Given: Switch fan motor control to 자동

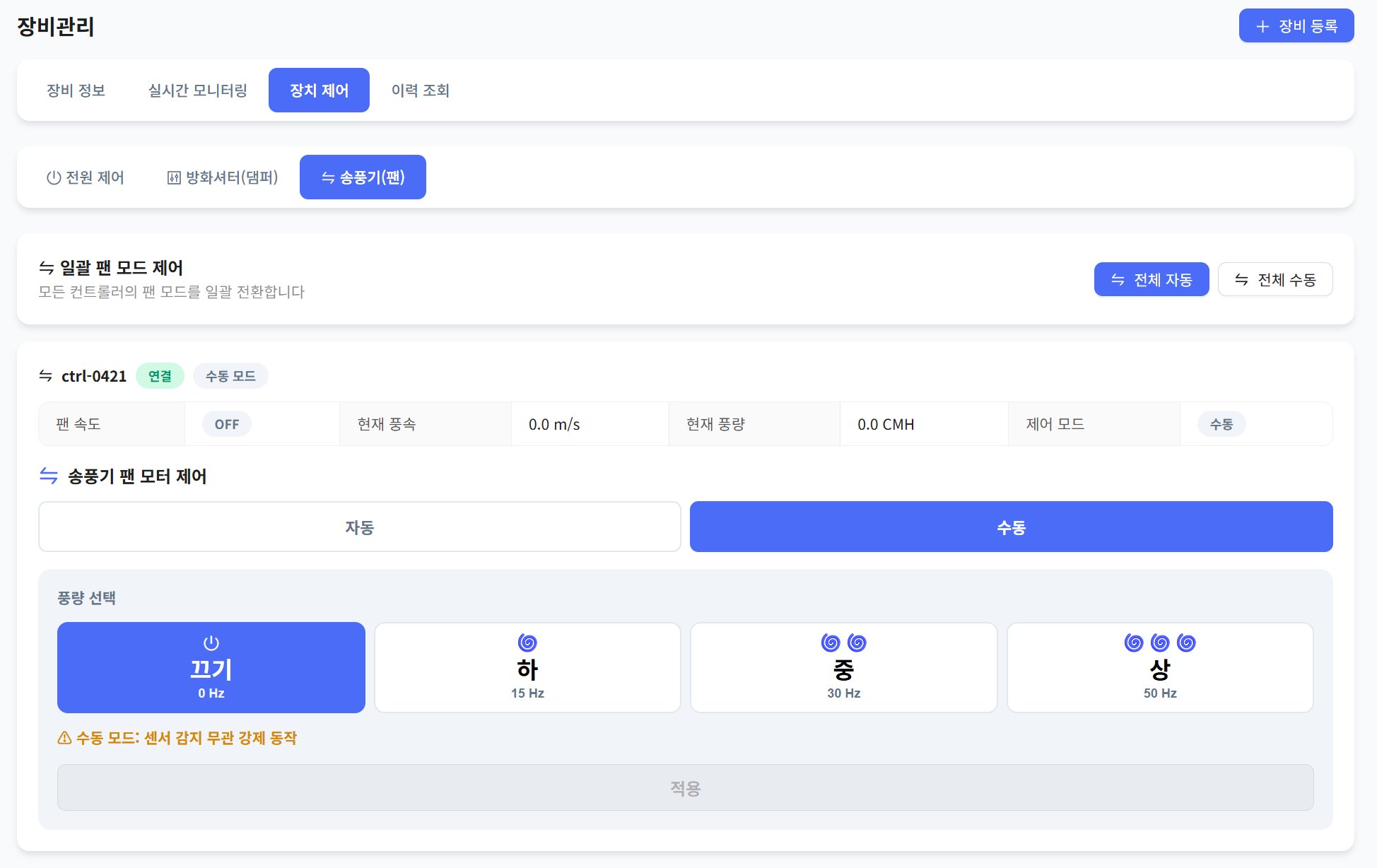Looking at the screenshot, I should tap(359, 527).
